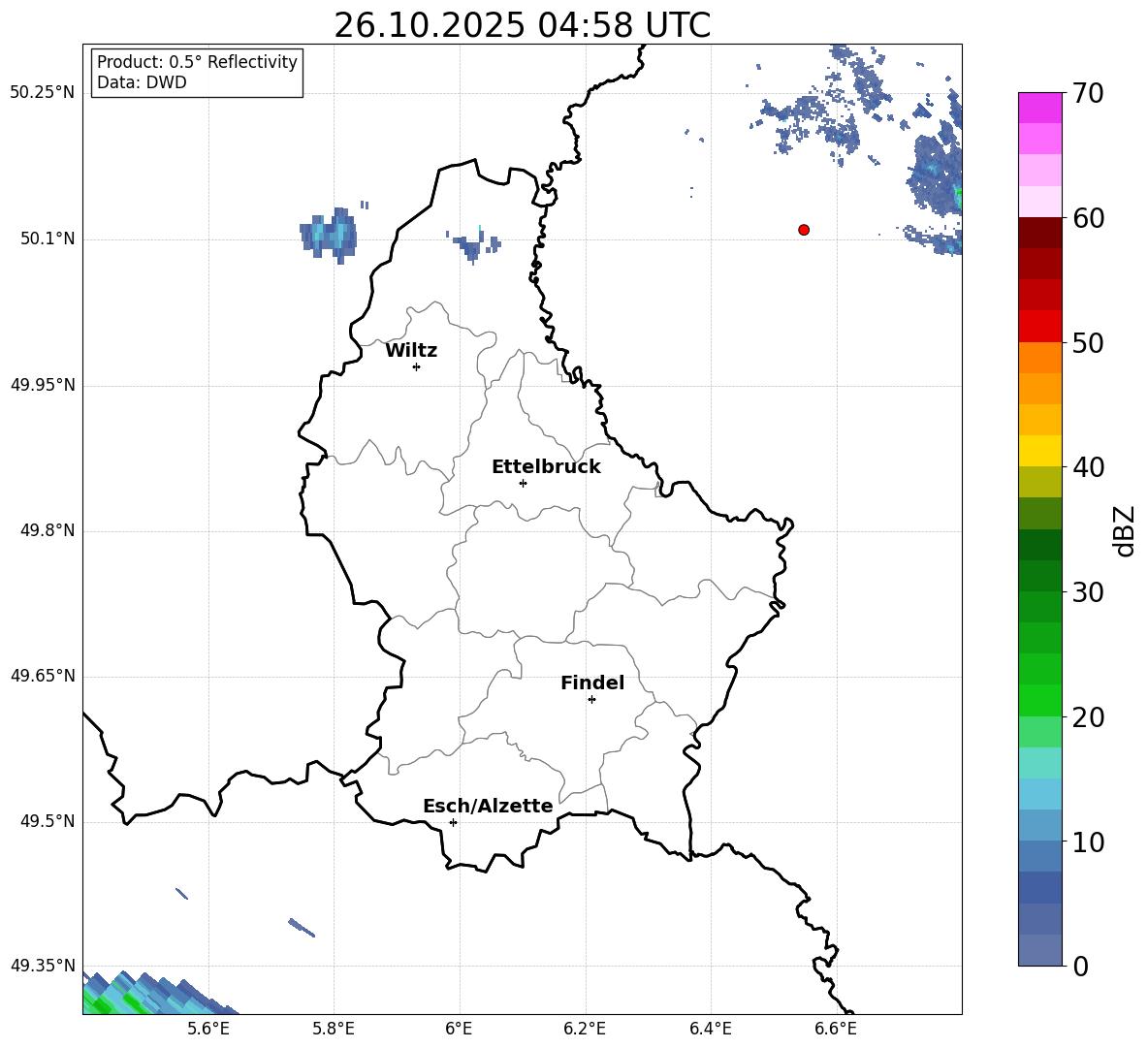Image resolution: width=1148 pixels, height=1048 pixels.
Task: Click the longitude label '5.6°E'
Action: [208, 1029]
